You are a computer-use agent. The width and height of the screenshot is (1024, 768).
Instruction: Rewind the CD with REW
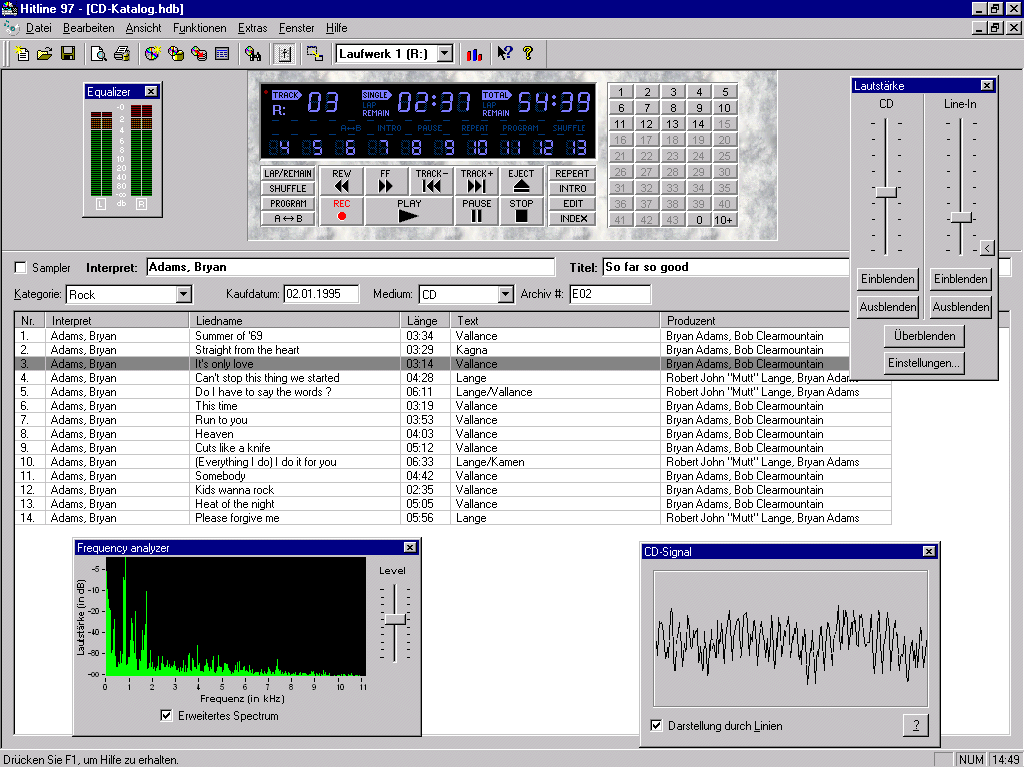tap(342, 181)
